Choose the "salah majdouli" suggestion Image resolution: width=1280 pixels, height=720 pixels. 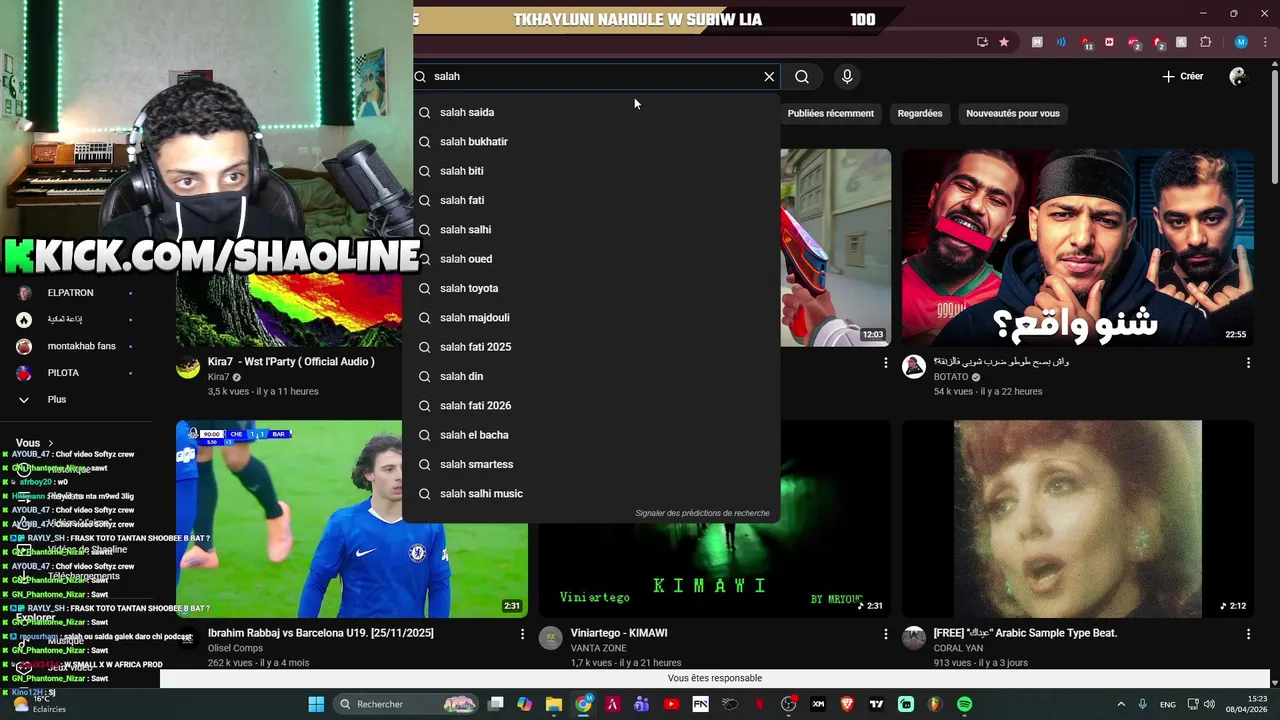pos(591,318)
